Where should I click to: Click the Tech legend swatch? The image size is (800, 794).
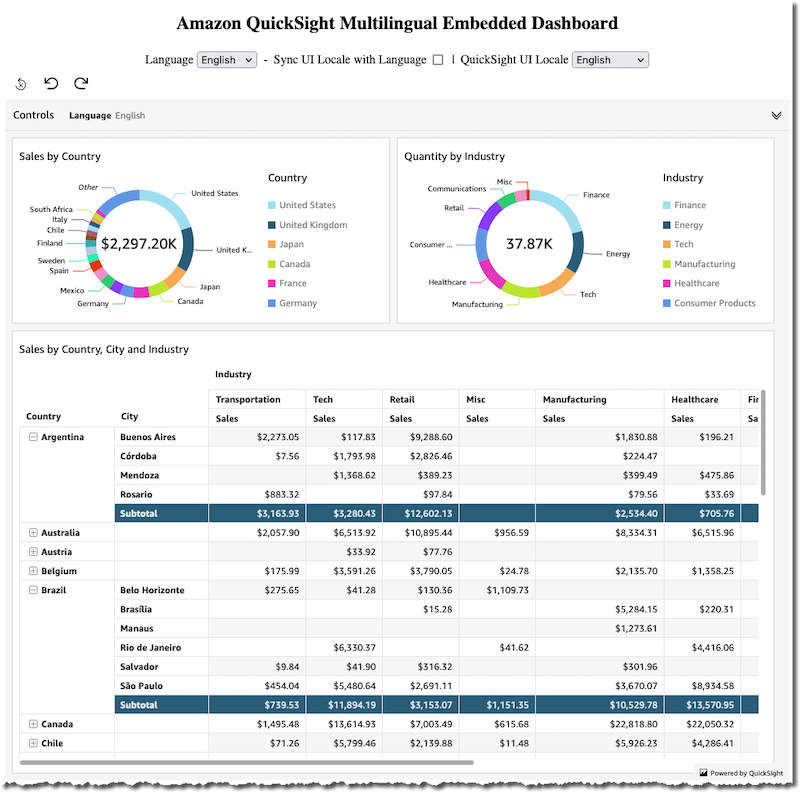point(666,244)
